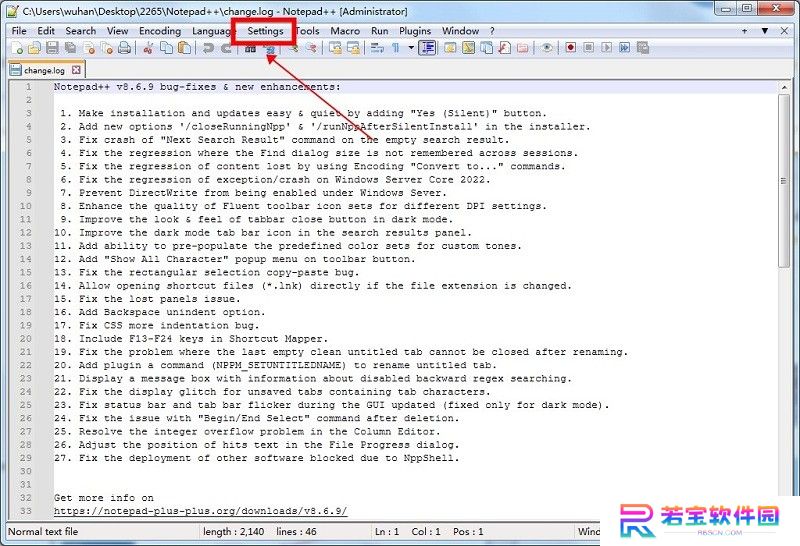Viewport: 800px width, 546px height.
Task: Click the Cut scissors icon
Action: [148, 48]
